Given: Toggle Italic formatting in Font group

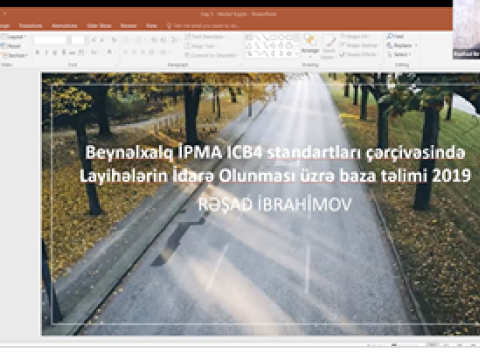Looking at the screenshot, I should 46,52.
